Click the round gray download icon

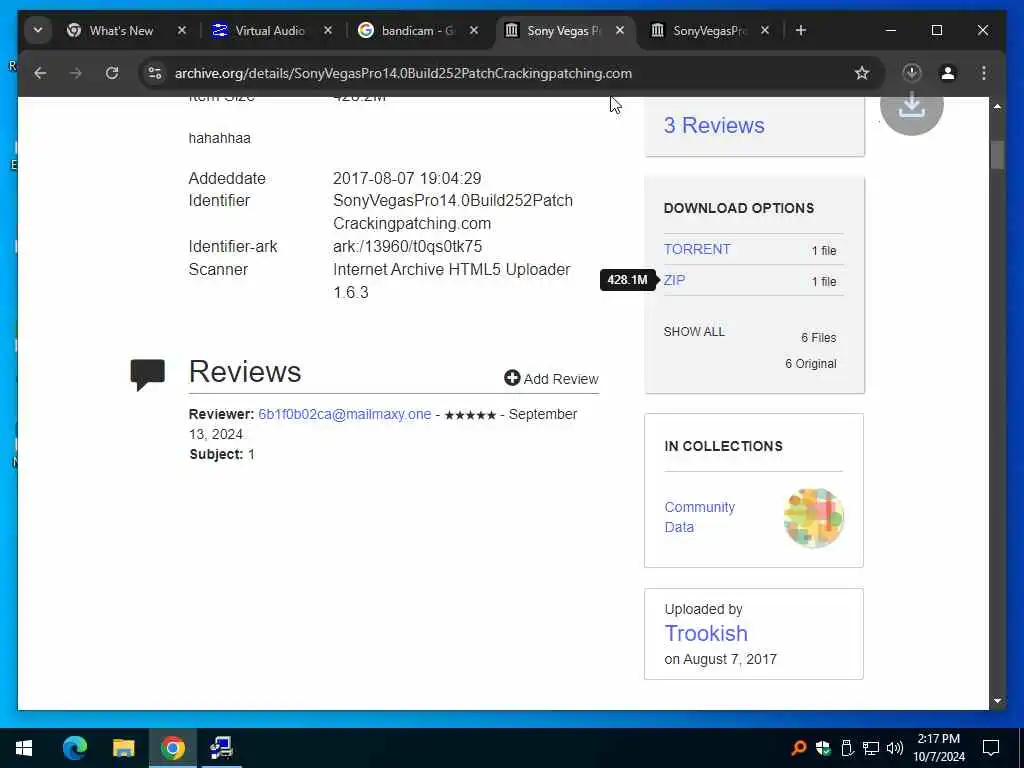(912, 111)
